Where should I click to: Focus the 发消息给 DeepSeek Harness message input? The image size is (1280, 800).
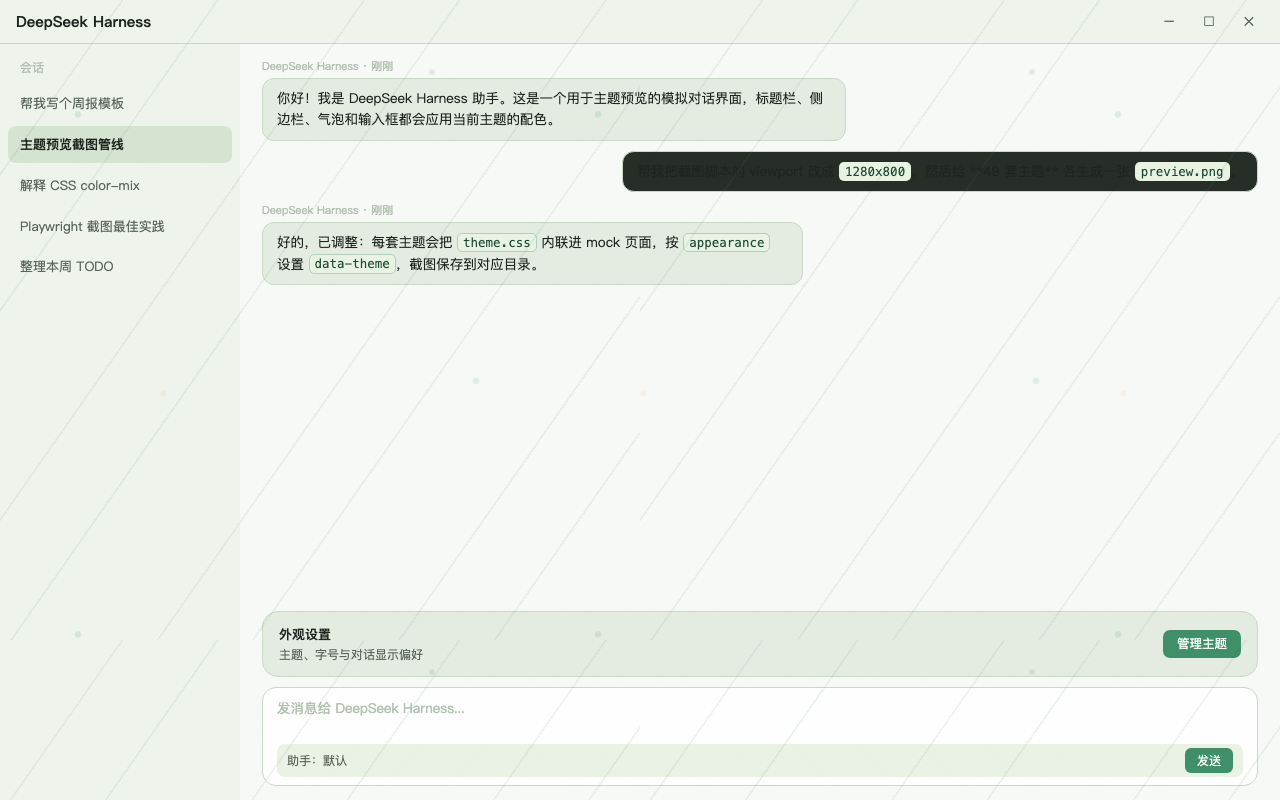pos(759,709)
